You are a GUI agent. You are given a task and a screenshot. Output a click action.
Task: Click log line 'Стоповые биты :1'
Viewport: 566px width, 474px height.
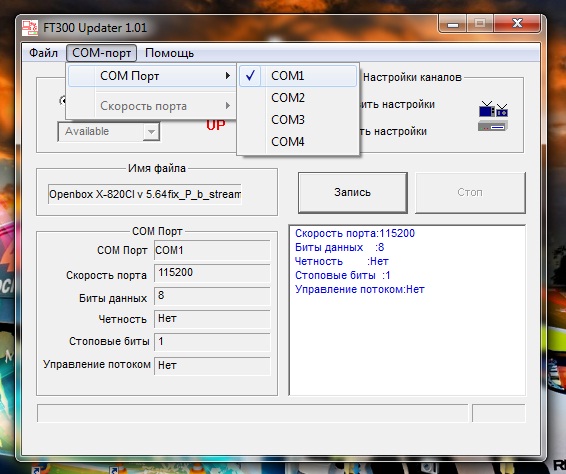(x=343, y=275)
